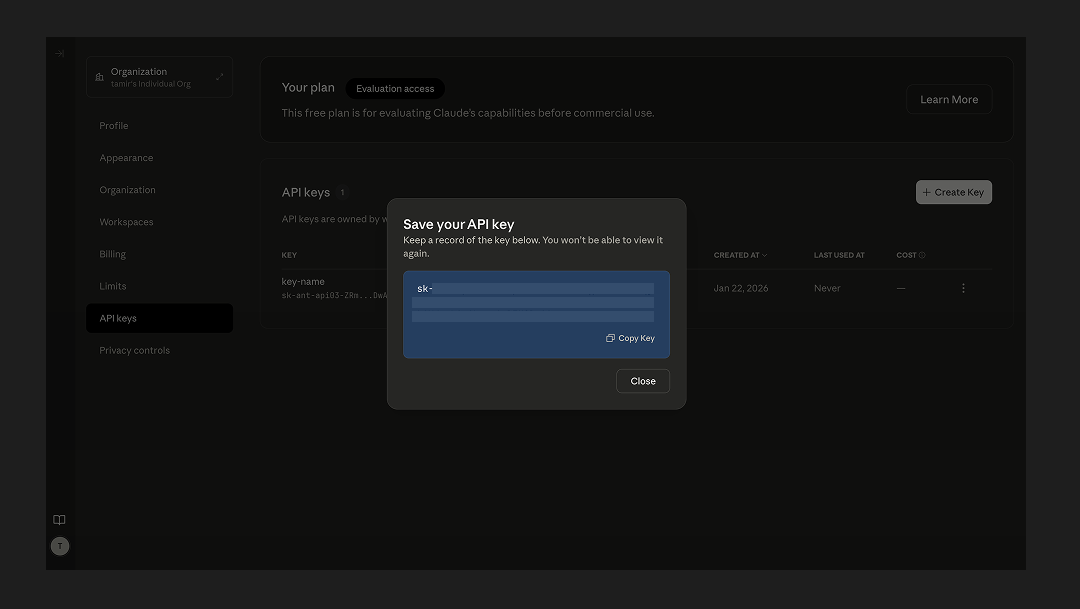Open the Billing page
1080x609 pixels.
[112, 254]
